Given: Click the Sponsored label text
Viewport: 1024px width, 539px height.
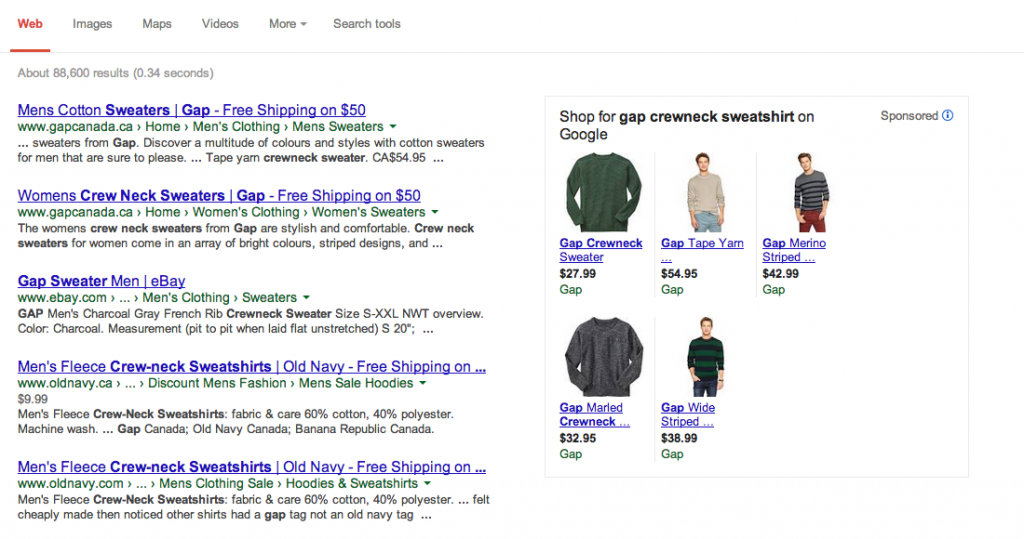Looking at the screenshot, I should pos(909,116).
